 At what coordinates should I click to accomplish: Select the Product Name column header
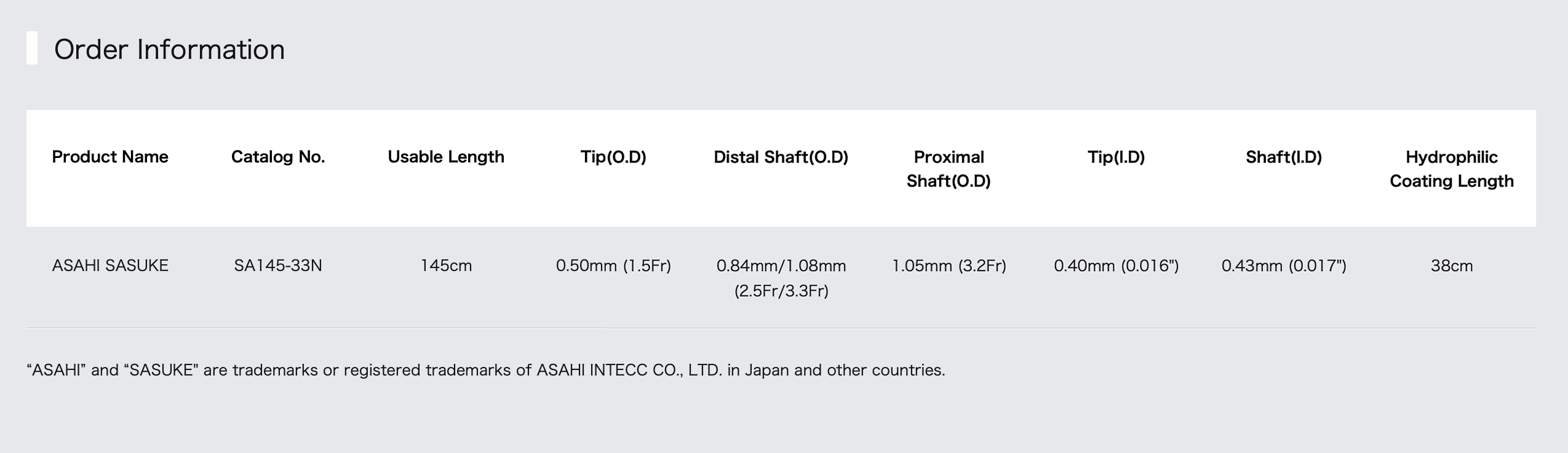(x=110, y=157)
